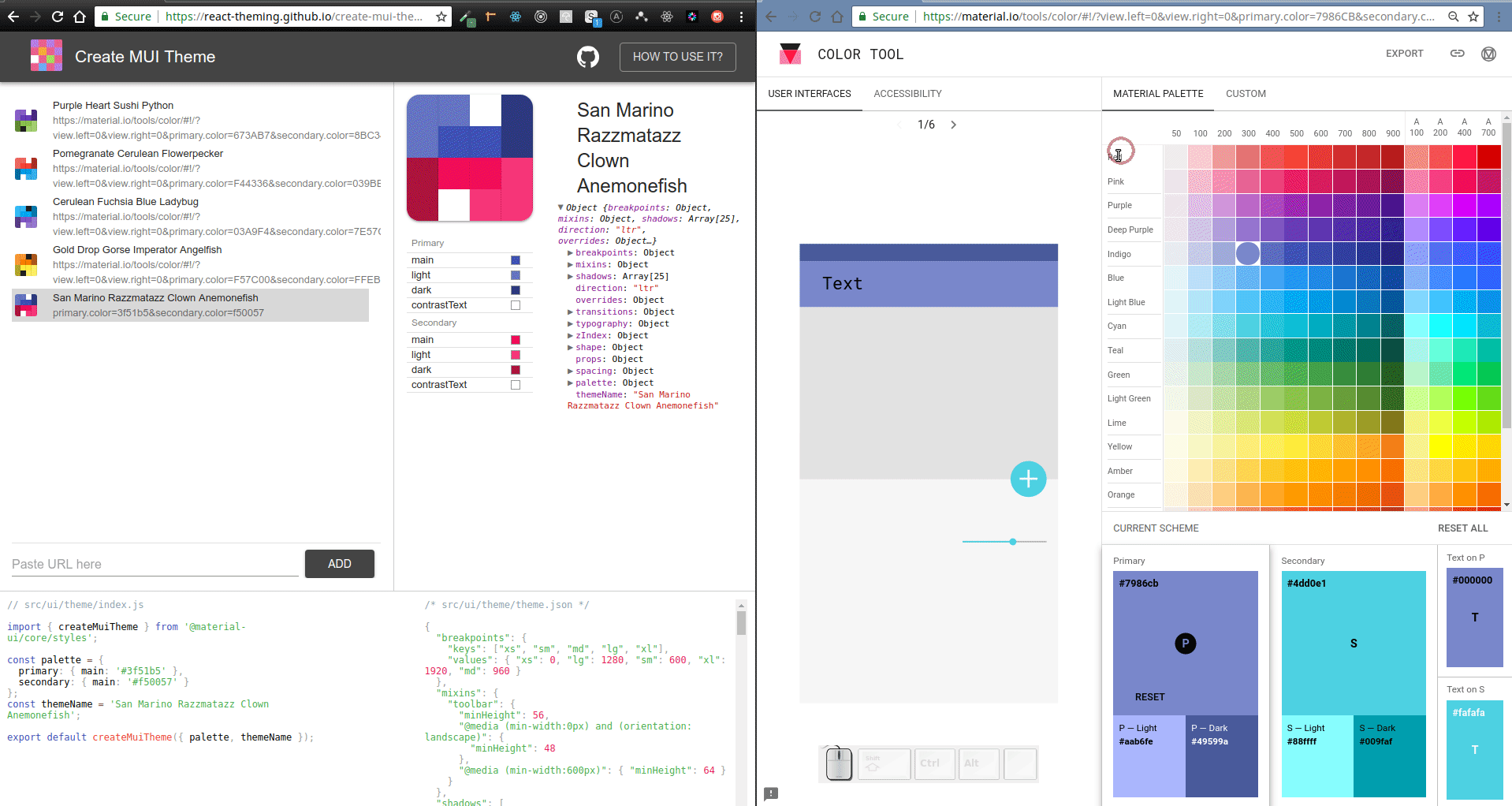Click the next arrow beside the 1/6 pager
The height and width of the screenshot is (806, 1512).
(953, 124)
